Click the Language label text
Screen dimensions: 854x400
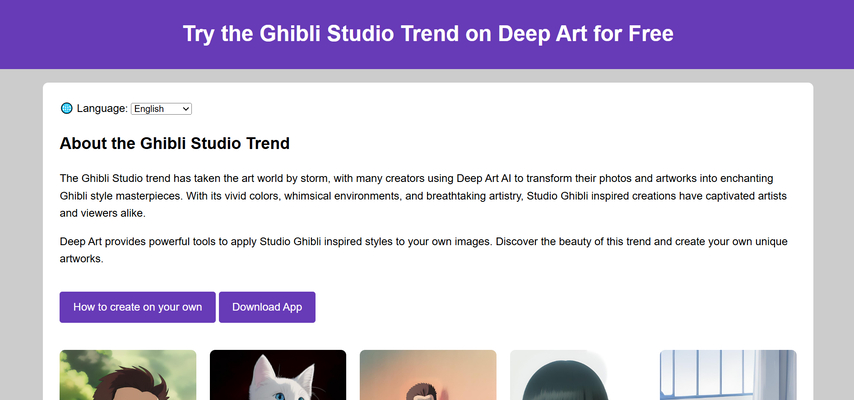coord(102,108)
